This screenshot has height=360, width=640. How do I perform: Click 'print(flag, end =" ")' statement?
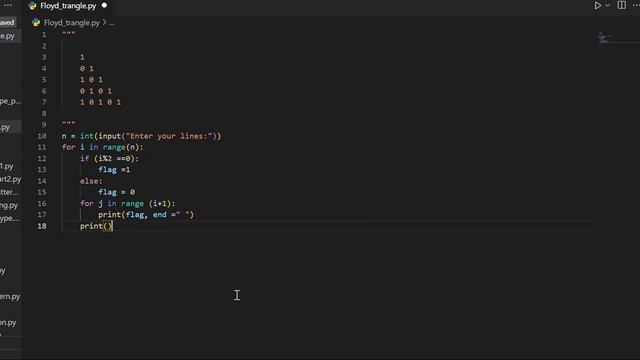(x=146, y=215)
